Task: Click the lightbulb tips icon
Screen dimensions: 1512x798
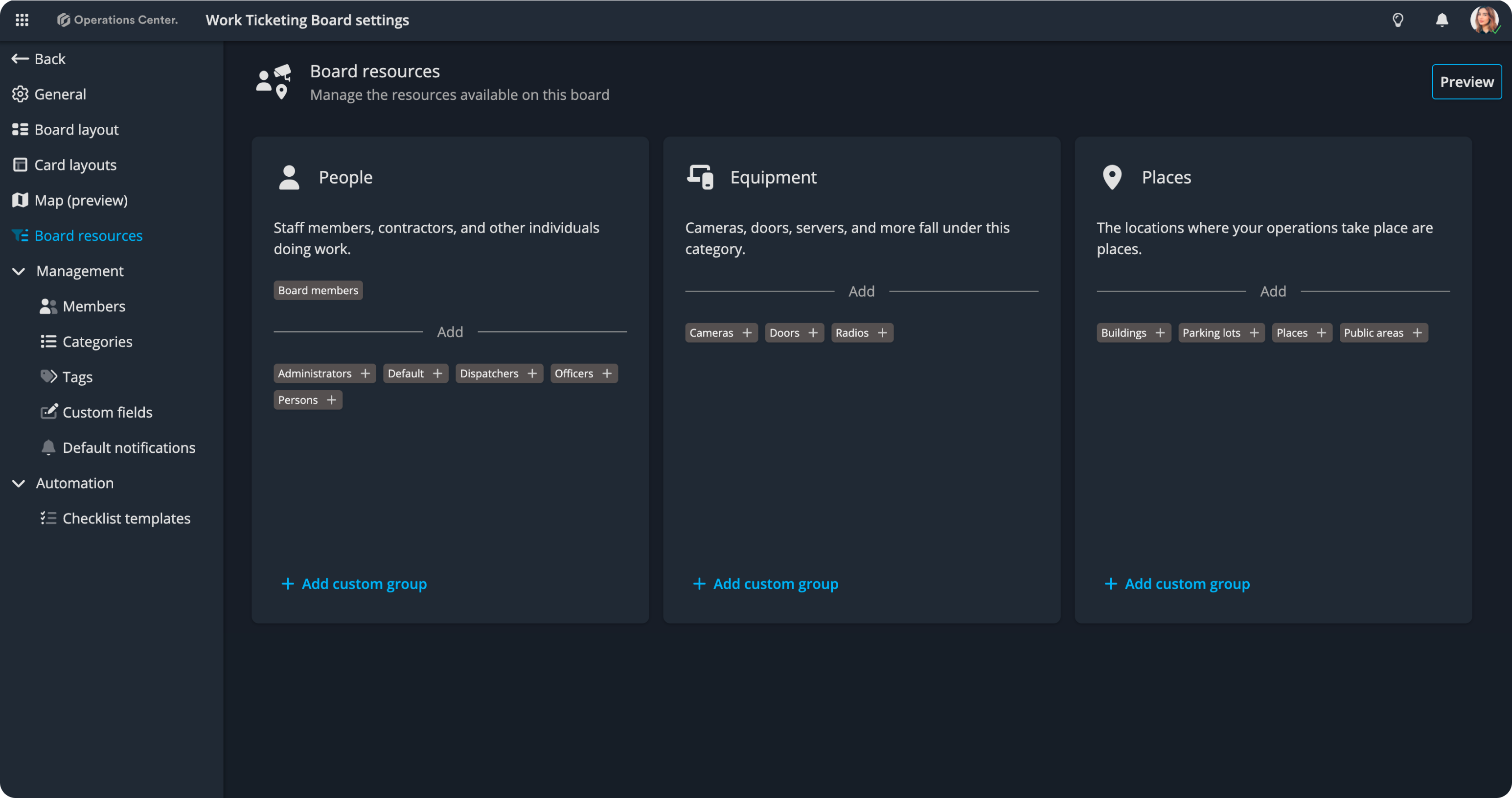Action: coord(1397,20)
